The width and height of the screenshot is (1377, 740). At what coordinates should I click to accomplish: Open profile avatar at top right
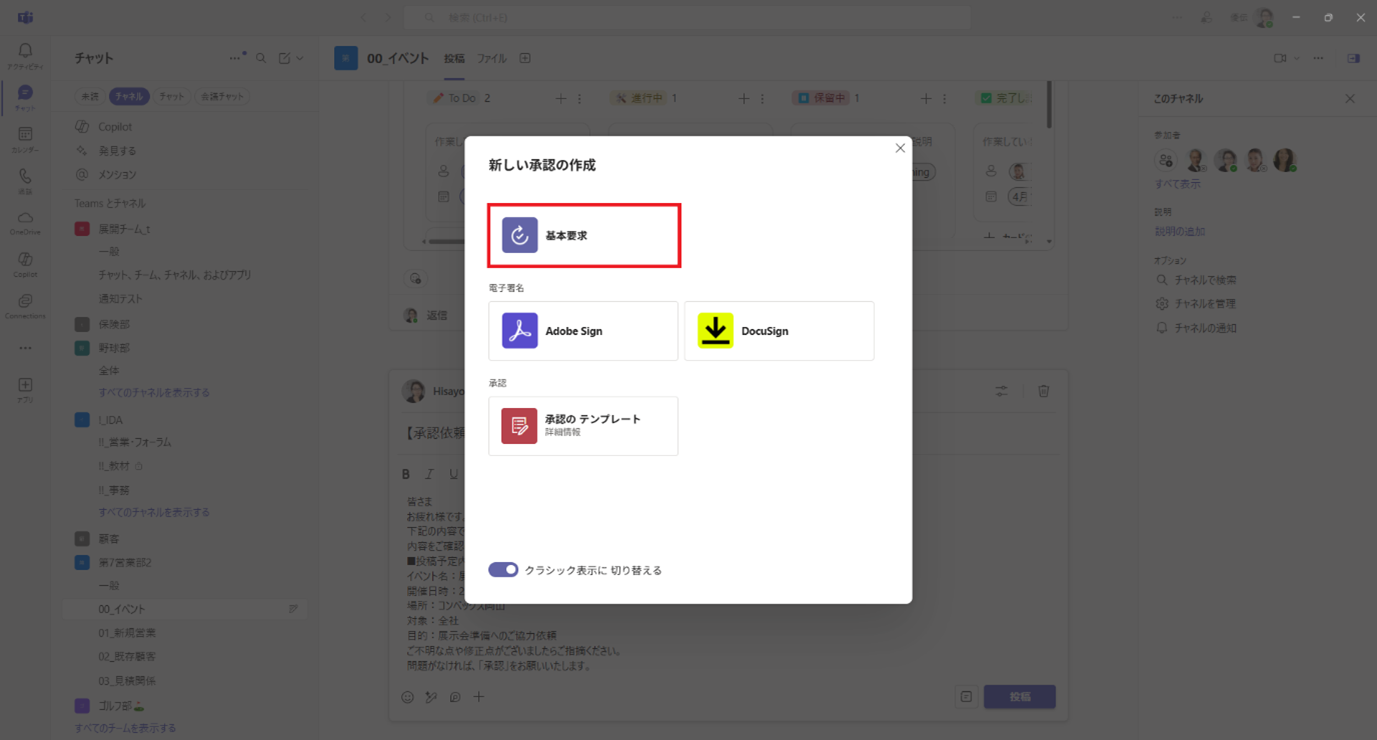coord(1264,18)
